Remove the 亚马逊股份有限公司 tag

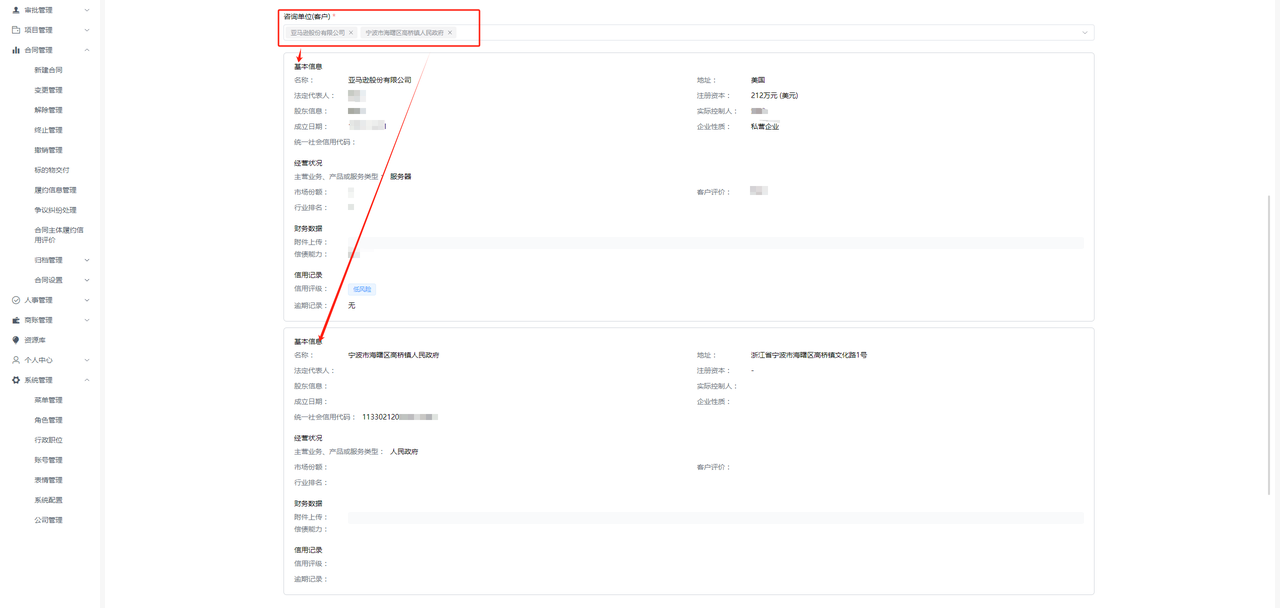pos(351,33)
